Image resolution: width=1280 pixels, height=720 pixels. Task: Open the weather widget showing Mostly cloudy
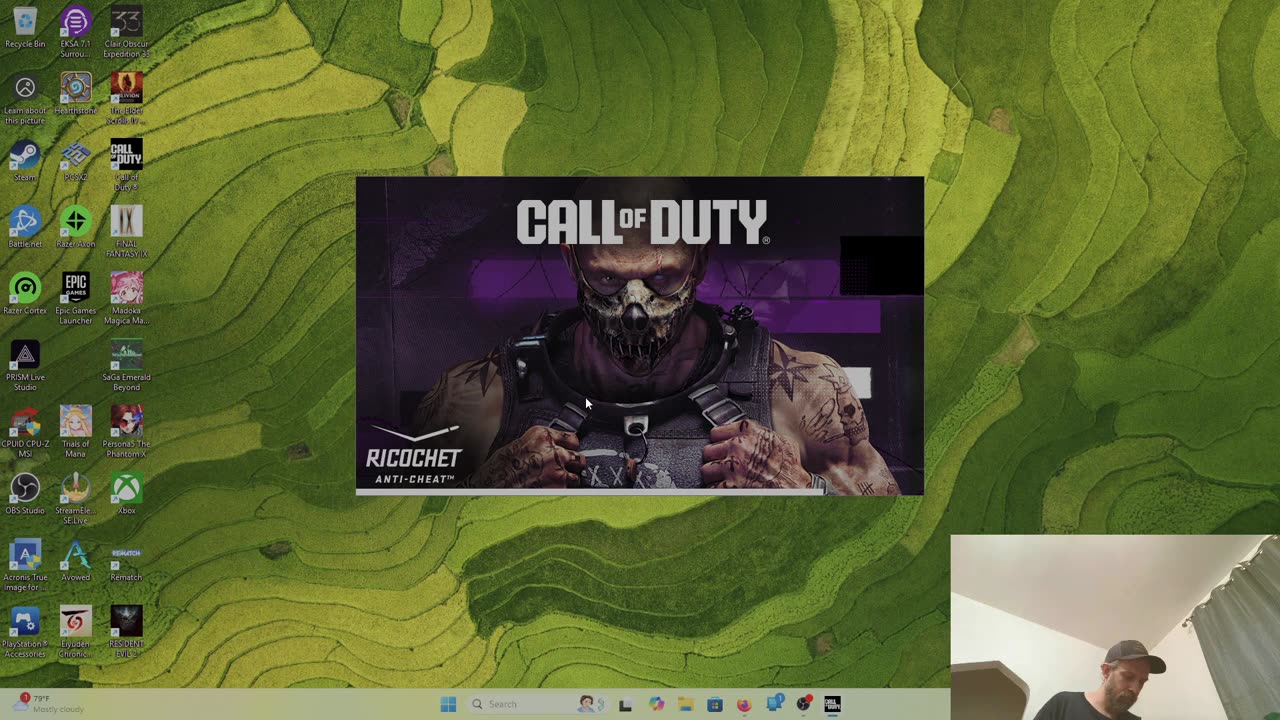point(46,704)
